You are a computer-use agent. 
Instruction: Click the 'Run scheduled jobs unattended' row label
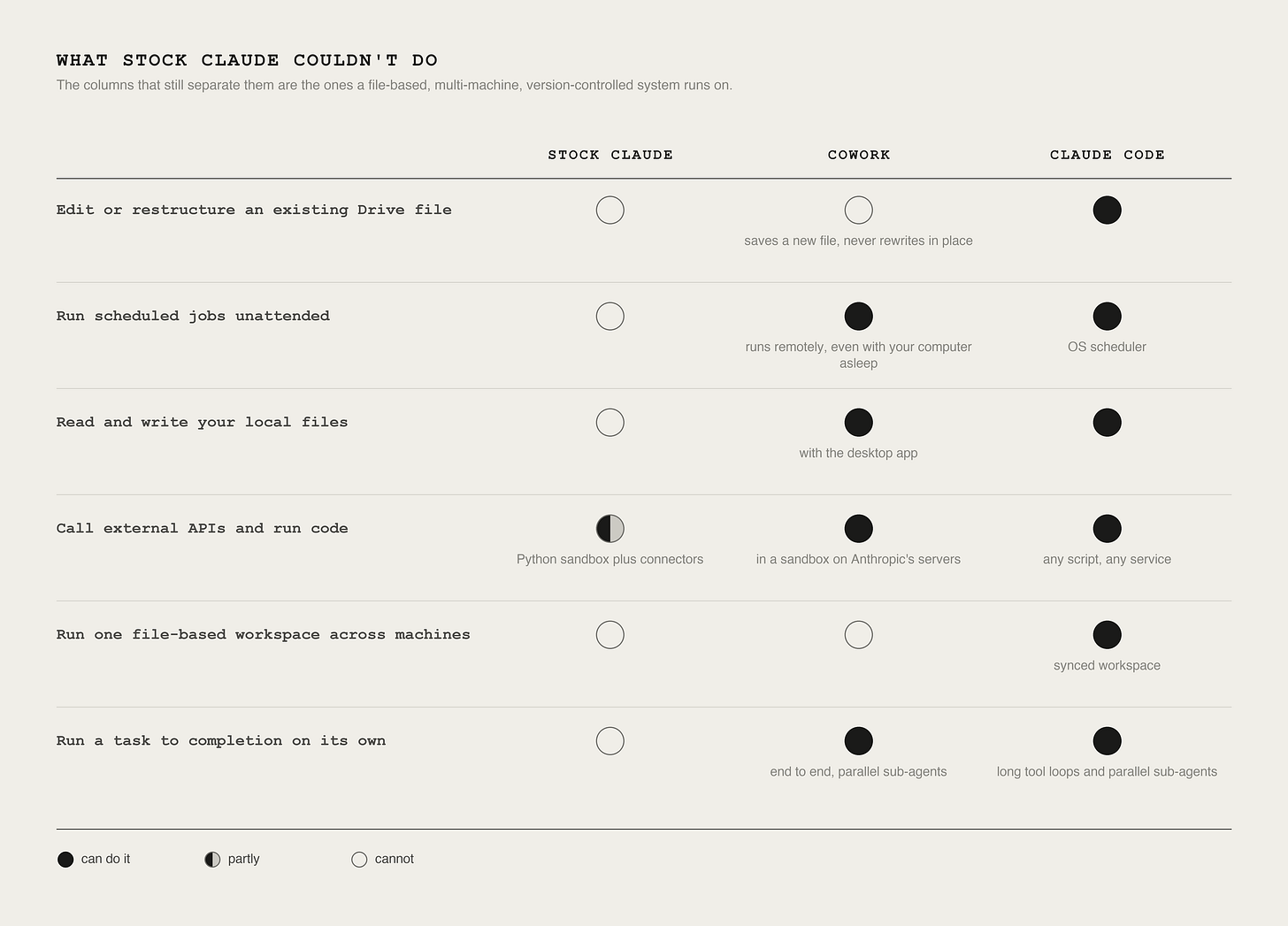[x=193, y=316]
